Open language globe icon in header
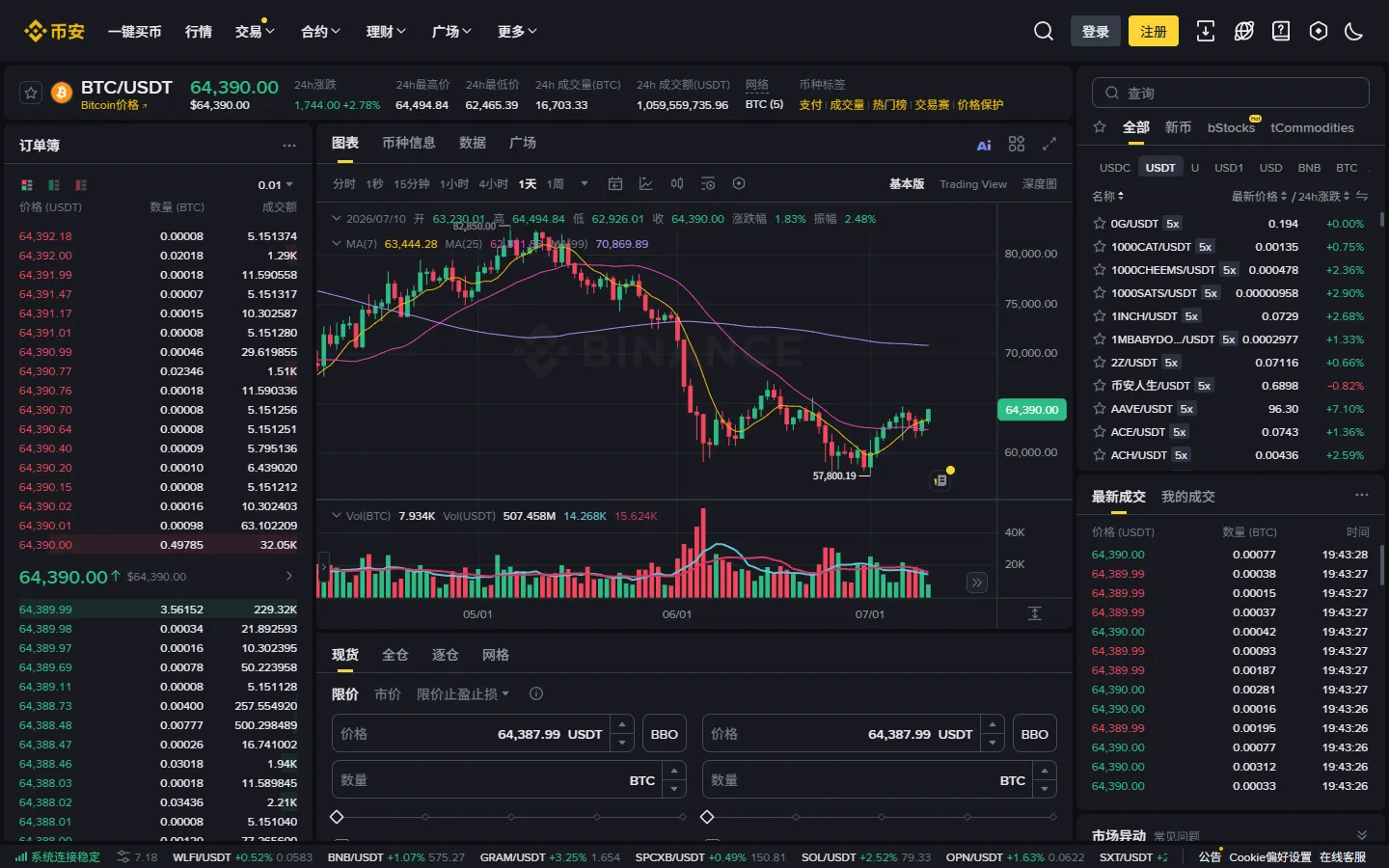 pyautogui.click(x=1243, y=31)
